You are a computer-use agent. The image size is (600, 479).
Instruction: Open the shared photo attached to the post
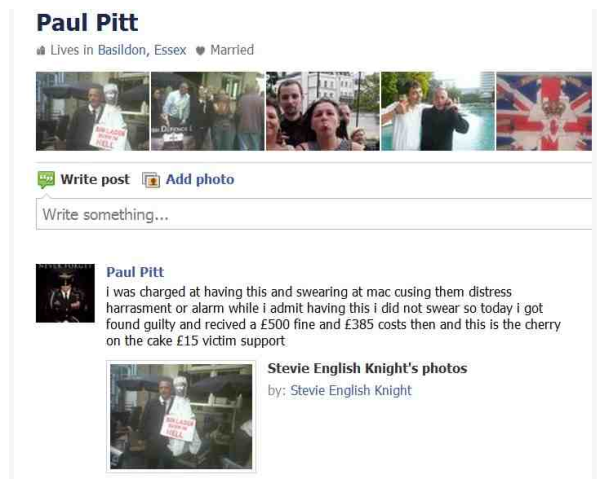181,417
